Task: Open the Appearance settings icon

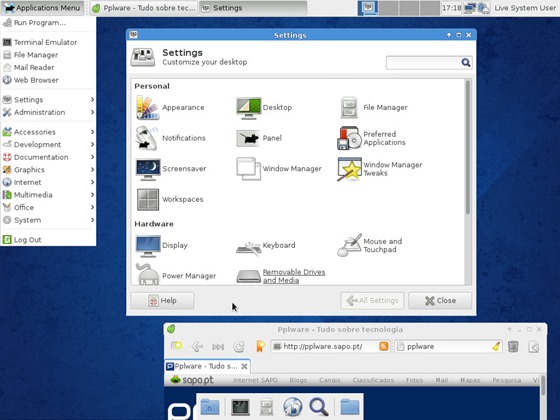Action: (x=148, y=108)
